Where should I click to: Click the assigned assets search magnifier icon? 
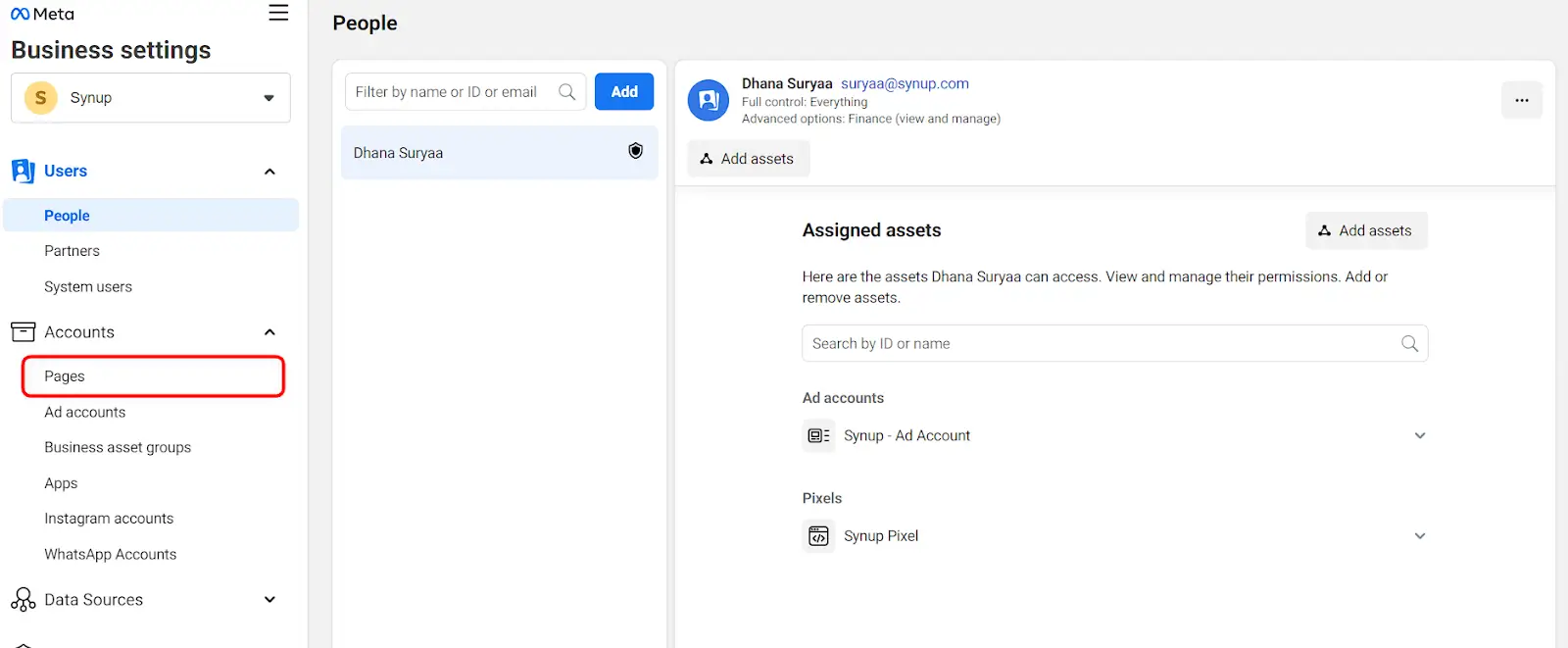[1409, 344]
